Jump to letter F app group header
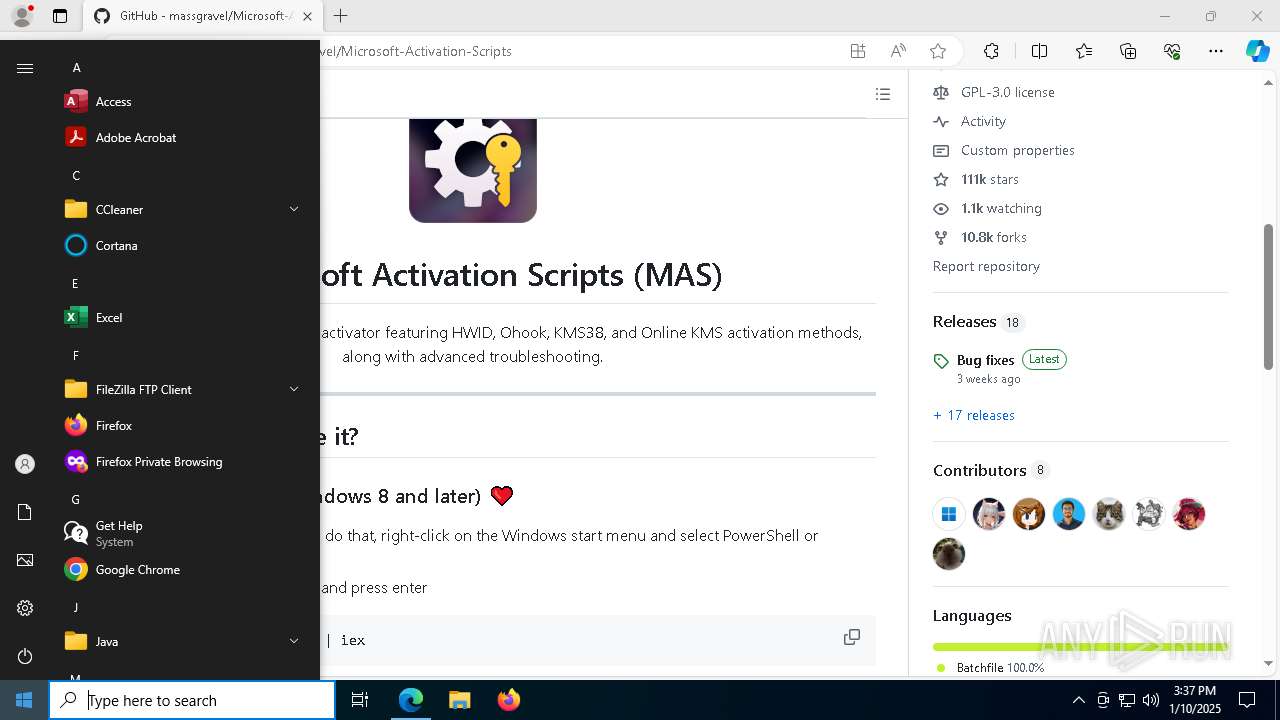This screenshot has height=720, width=1280. [75, 356]
